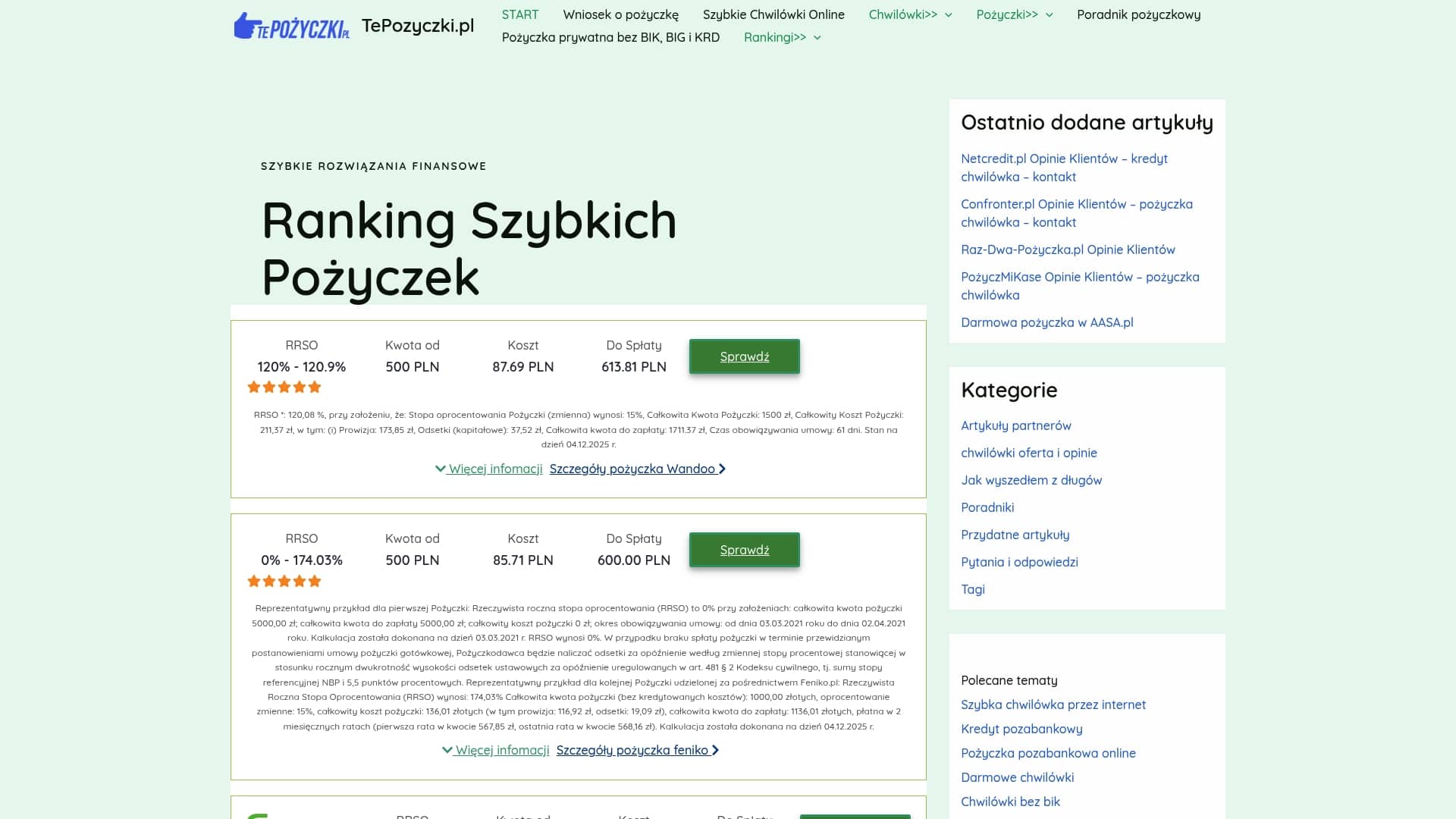The image size is (1456, 819).
Task: Open chwilówki oferta i opinie category
Action: point(1028,453)
